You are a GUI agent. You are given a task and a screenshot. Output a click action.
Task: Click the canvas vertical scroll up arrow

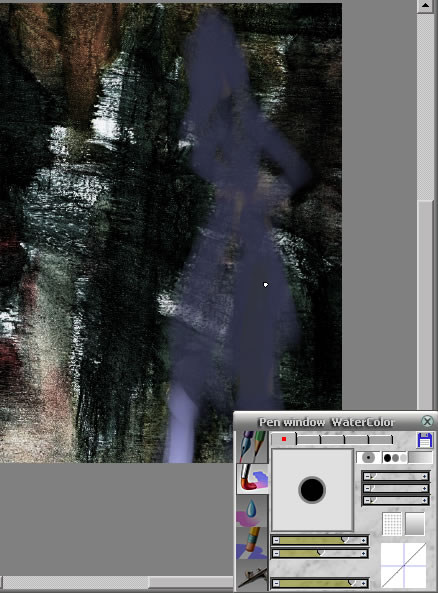click(426, 5)
